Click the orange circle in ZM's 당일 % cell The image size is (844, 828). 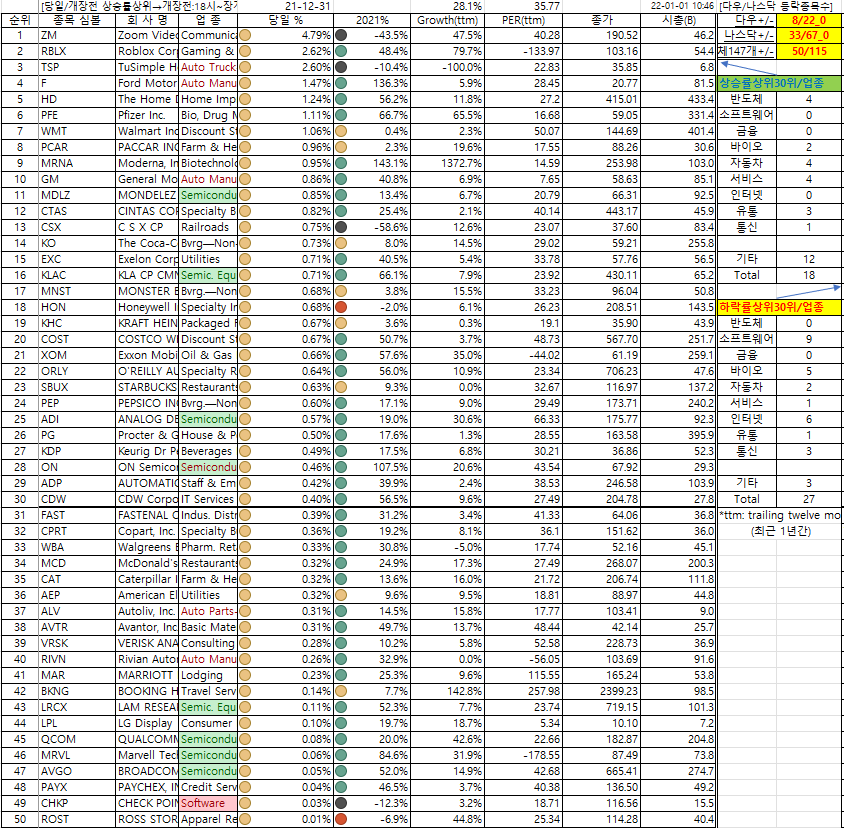[245, 36]
